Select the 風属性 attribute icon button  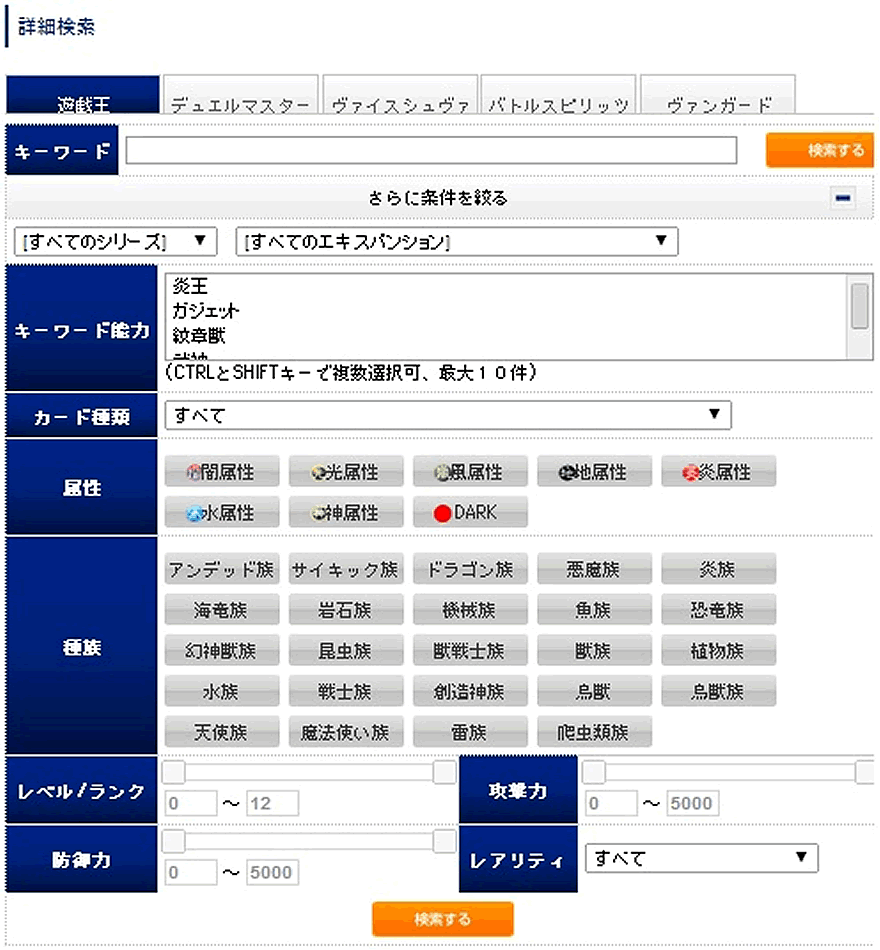[470, 472]
